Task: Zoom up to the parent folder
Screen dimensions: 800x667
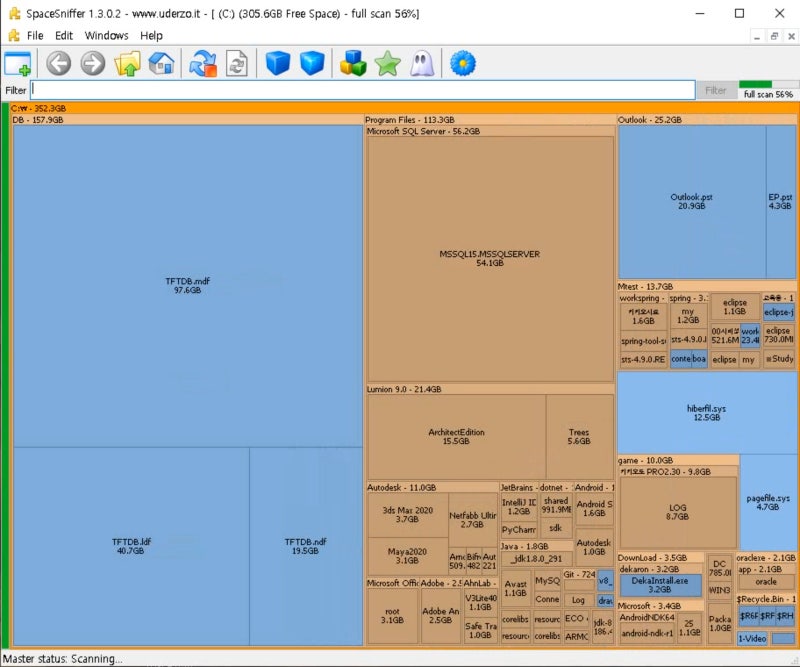Action: pyautogui.click(x=127, y=63)
